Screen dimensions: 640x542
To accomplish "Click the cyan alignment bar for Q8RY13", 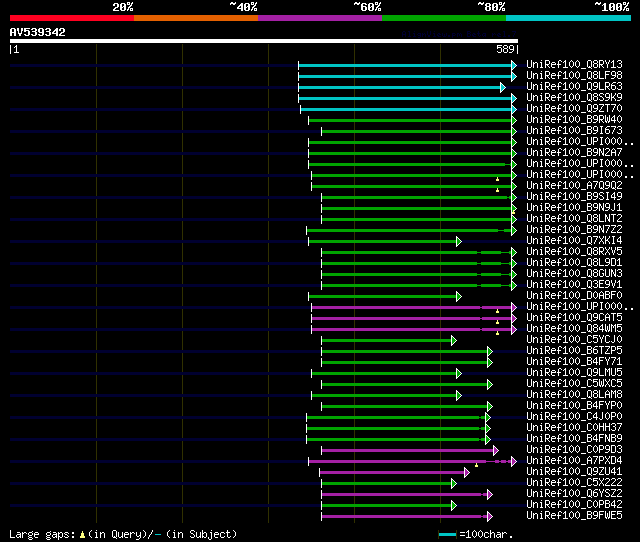I will [x=405, y=65].
